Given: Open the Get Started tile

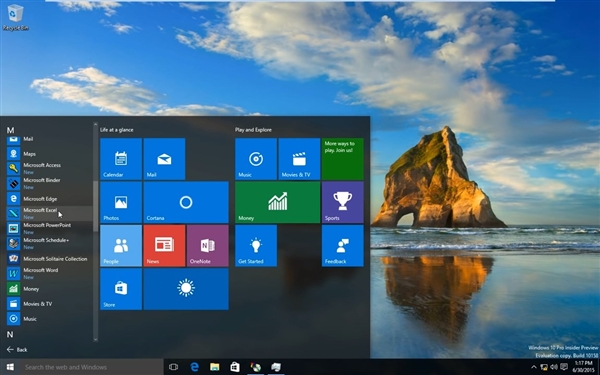Looking at the screenshot, I should [x=256, y=246].
